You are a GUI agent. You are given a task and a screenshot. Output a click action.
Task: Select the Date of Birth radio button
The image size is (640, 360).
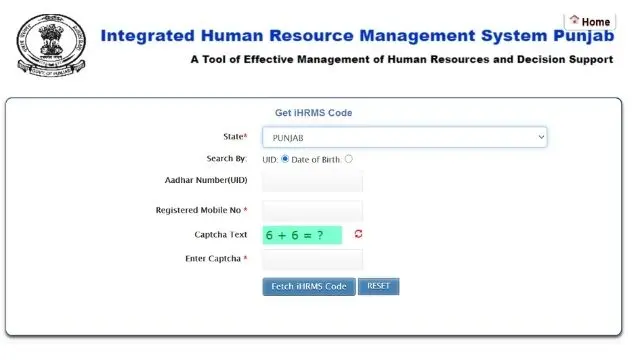pos(348,159)
